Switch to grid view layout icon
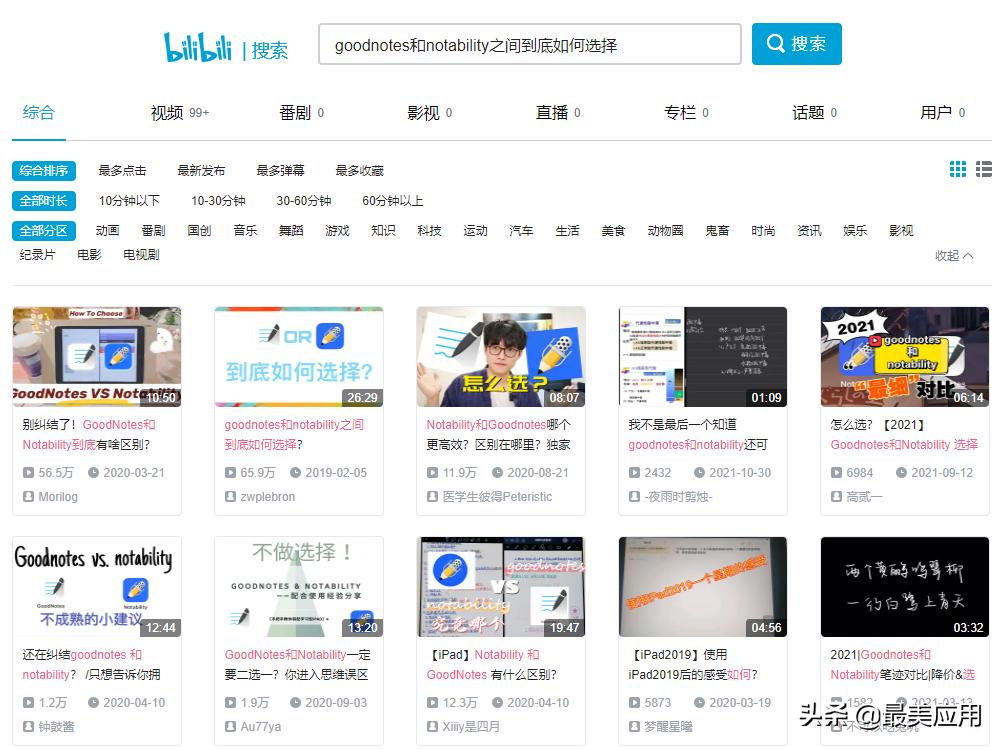Screen dimensions: 1004x749 957,170
